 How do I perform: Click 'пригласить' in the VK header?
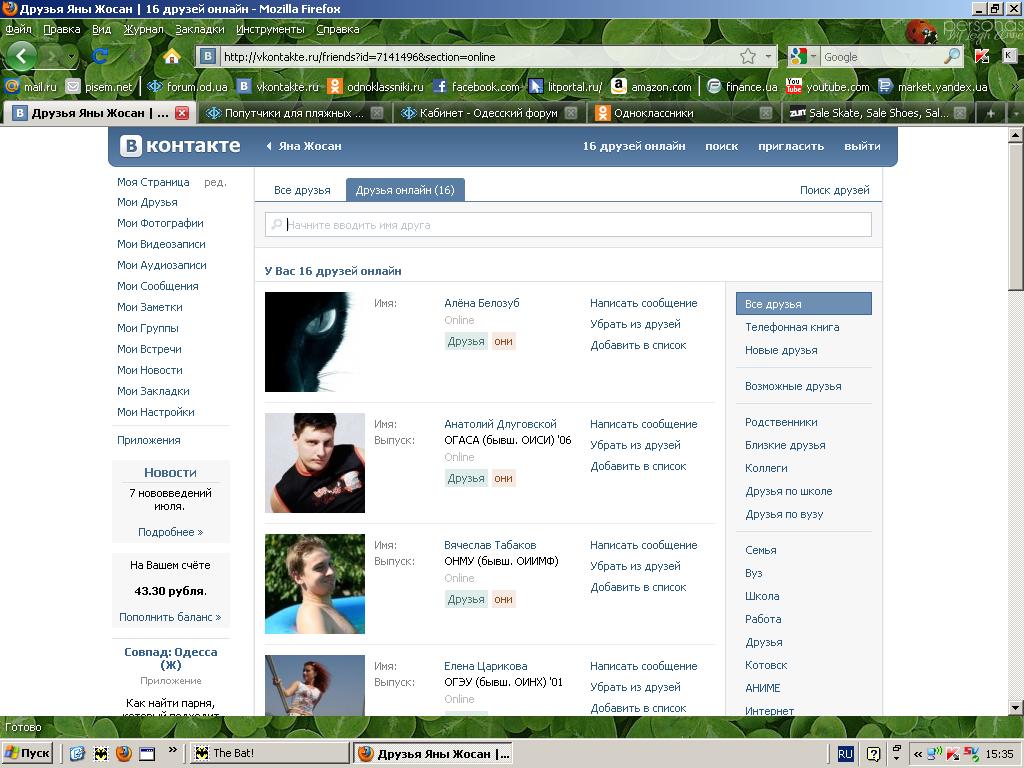tap(791, 146)
